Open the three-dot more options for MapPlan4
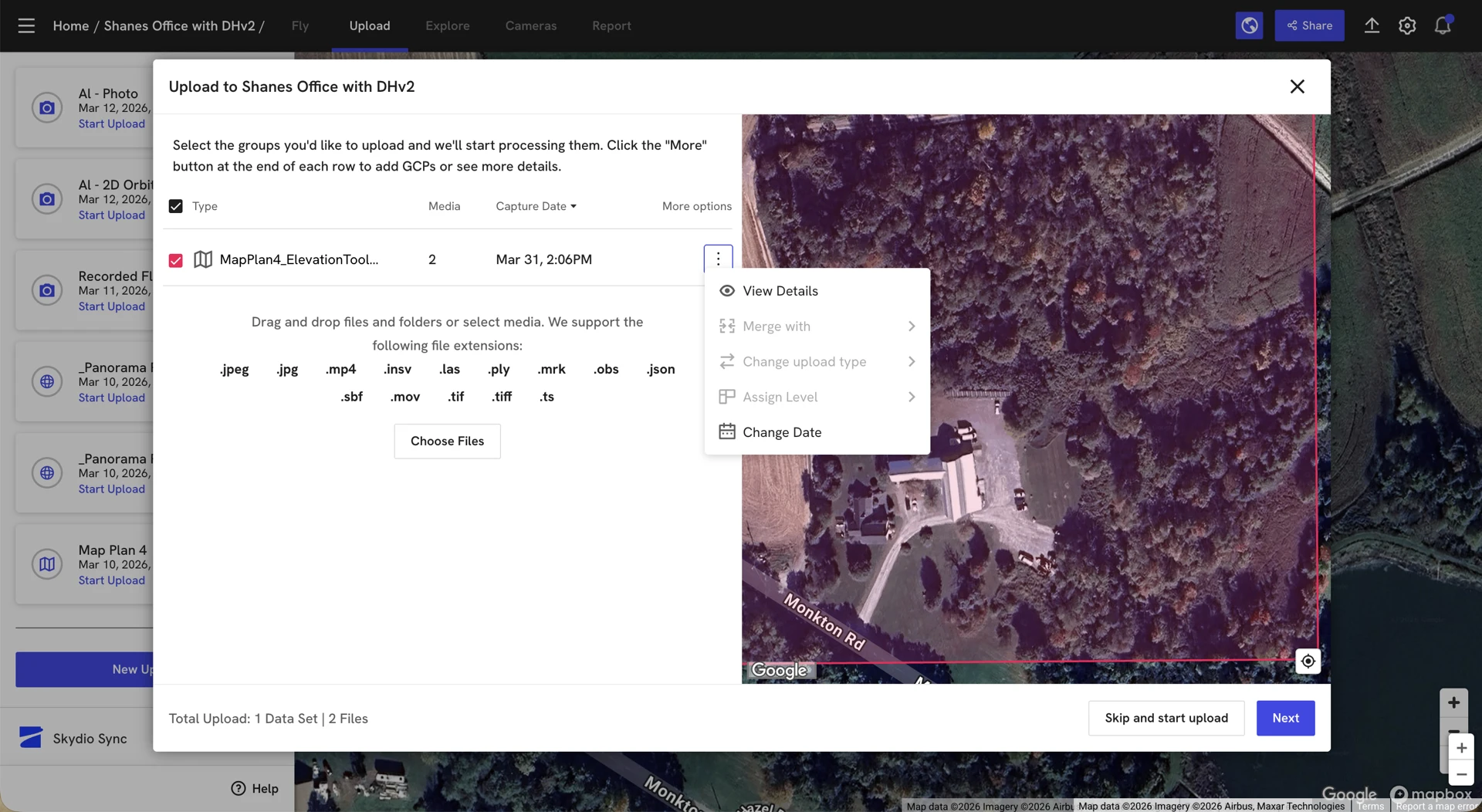The image size is (1482, 812). (718, 259)
